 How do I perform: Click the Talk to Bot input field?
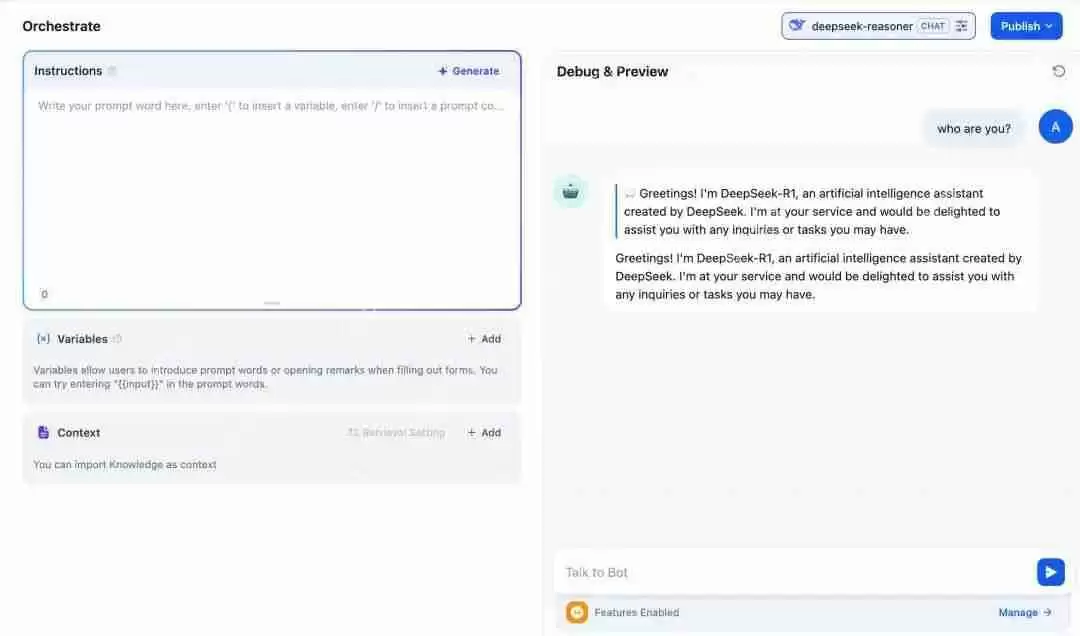click(790, 571)
